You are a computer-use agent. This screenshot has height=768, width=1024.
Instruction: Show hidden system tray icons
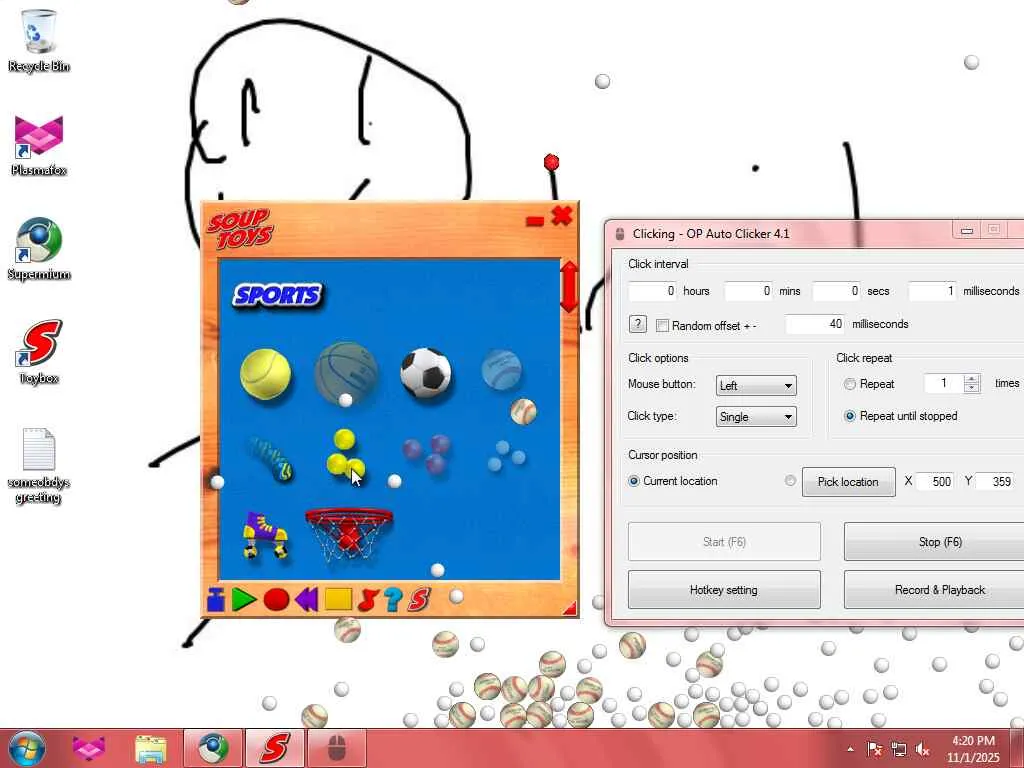(850, 749)
